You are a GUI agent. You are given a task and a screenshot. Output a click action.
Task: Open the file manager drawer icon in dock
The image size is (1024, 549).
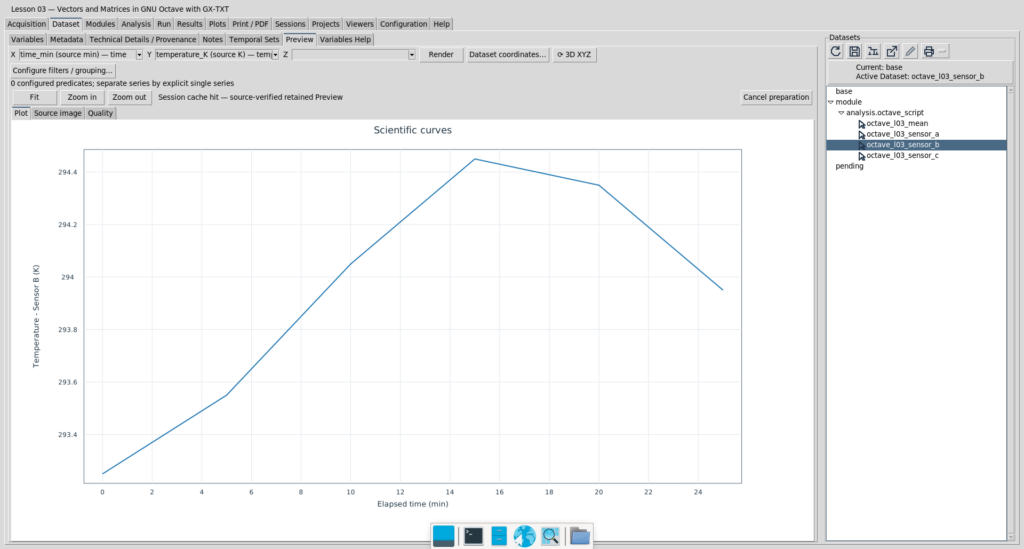(499, 536)
